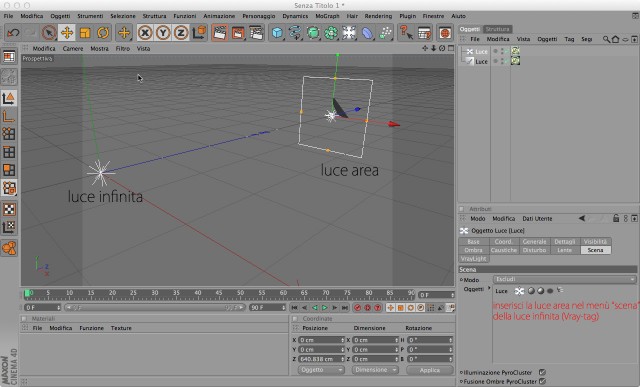Open the Struttura tab in the object manager
Screen dimensions: 640x387
[498, 29]
